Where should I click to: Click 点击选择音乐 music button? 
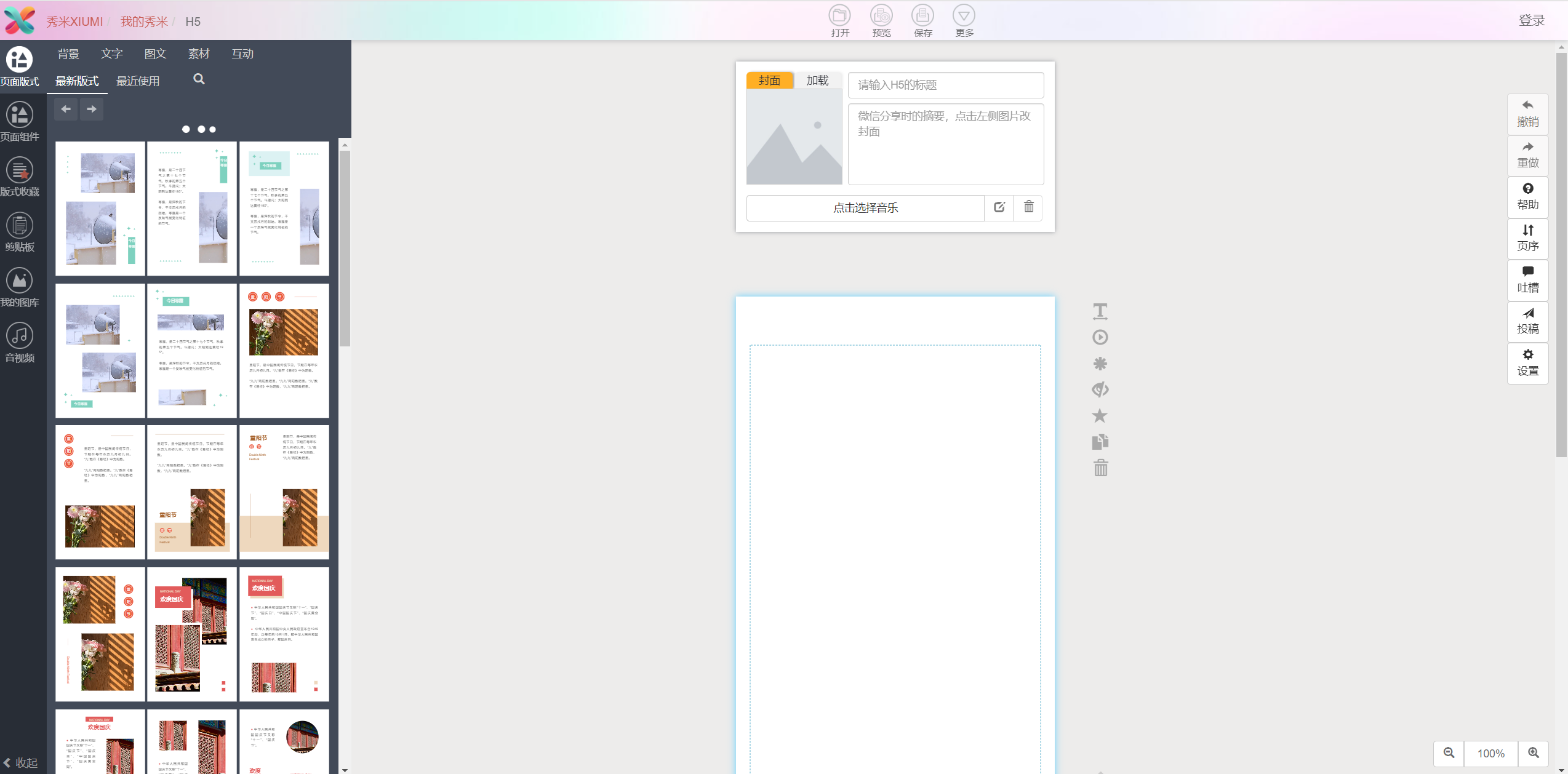865,208
